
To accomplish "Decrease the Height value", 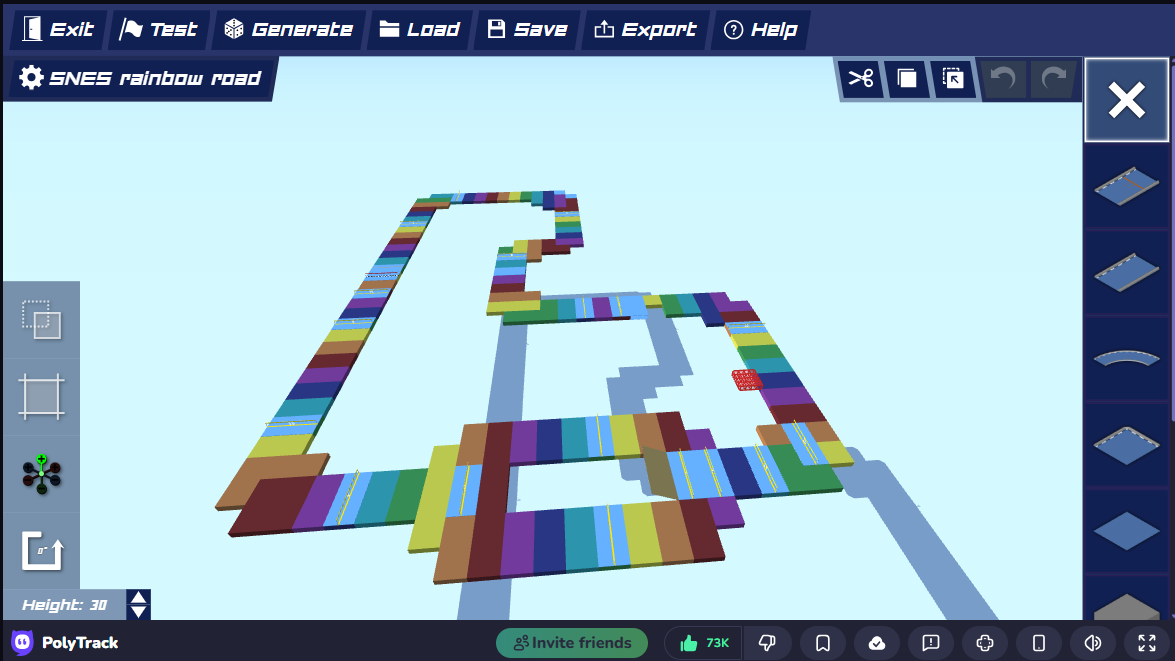I will [138, 612].
